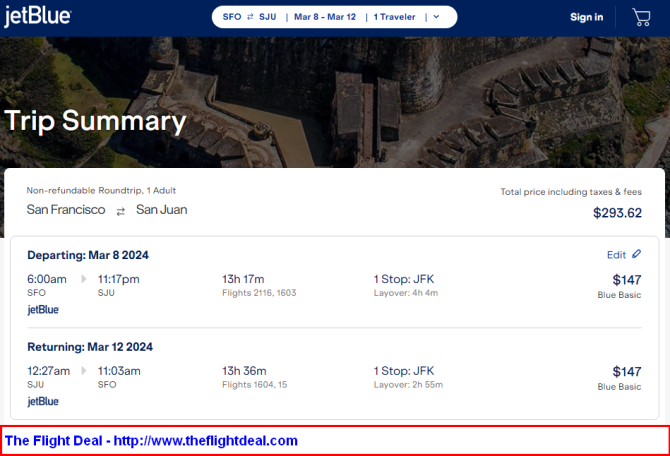Viewport: 670px width, 456px height.
Task: Click 'Returning: Mar 12 2024' heading
Action: 90,347
